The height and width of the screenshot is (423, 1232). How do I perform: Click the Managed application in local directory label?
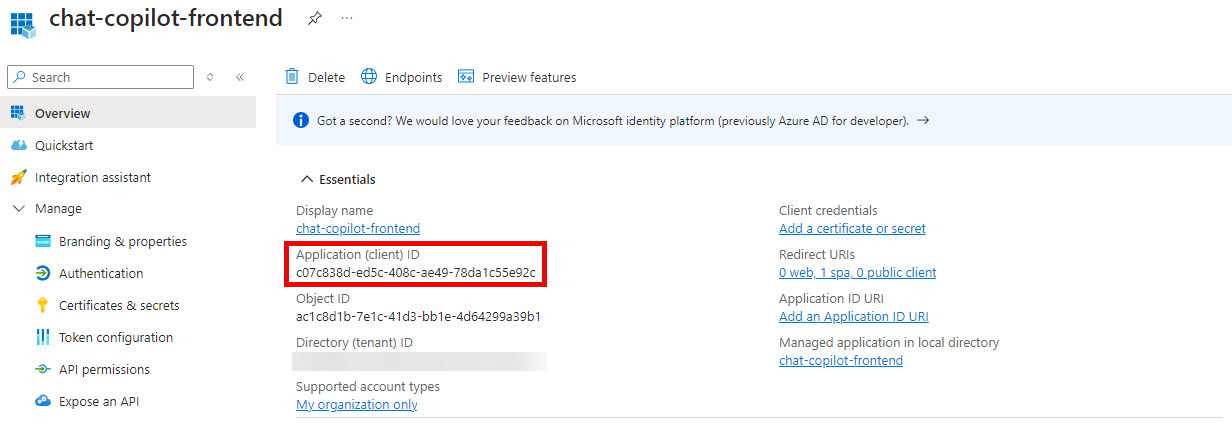click(889, 342)
